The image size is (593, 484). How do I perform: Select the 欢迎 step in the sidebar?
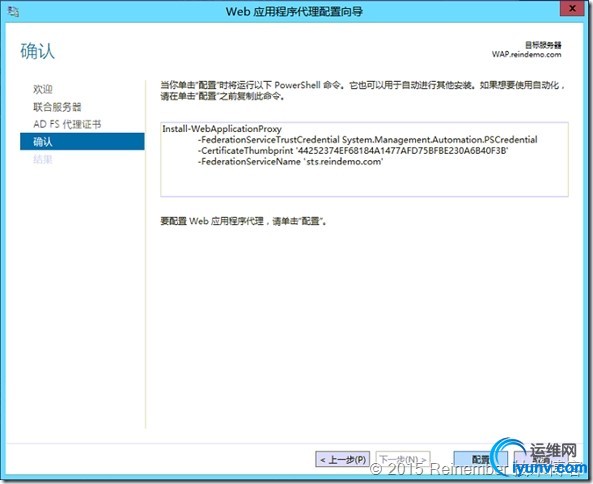tap(43, 89)
